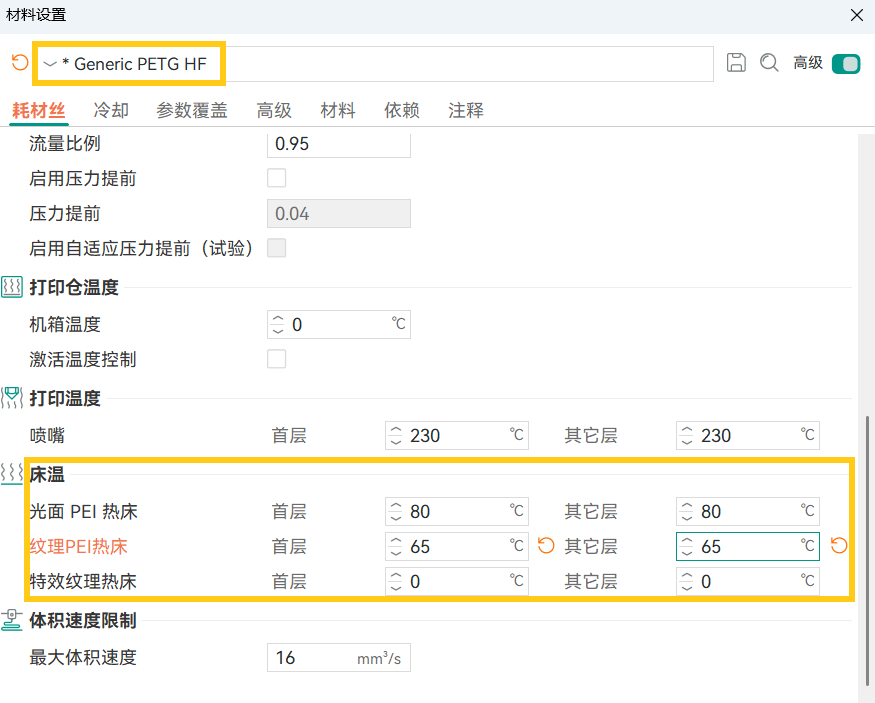Viewport: 875px width, 703px height.
Task: Click the 压力提前 field showing 0.04
Action: (x=339, y=213)
